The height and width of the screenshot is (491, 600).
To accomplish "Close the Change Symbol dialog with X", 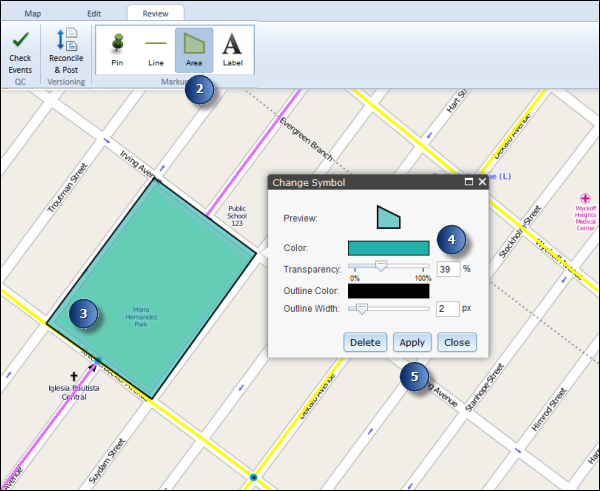I will click(x=481, y=182).
